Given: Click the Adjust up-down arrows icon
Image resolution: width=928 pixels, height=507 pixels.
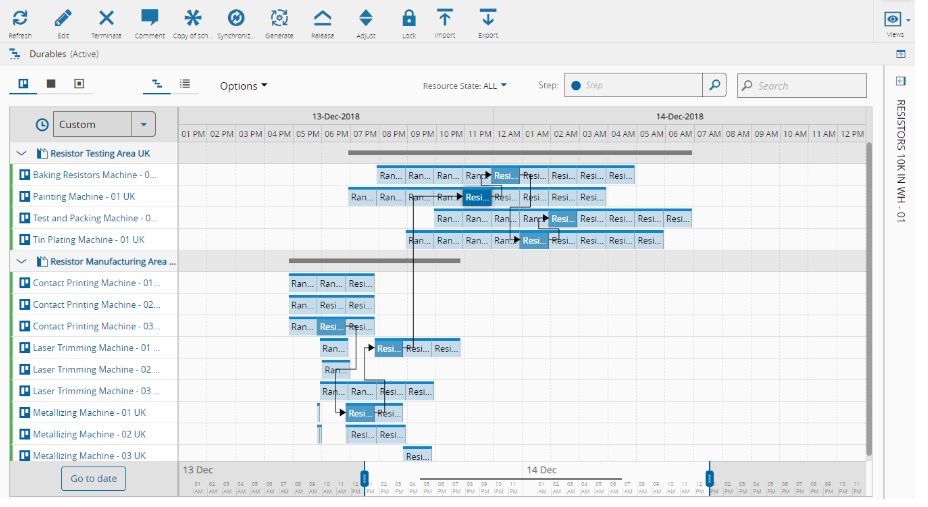Looking at the screenshot, I should pyautogui.click(x=366, y=18).
